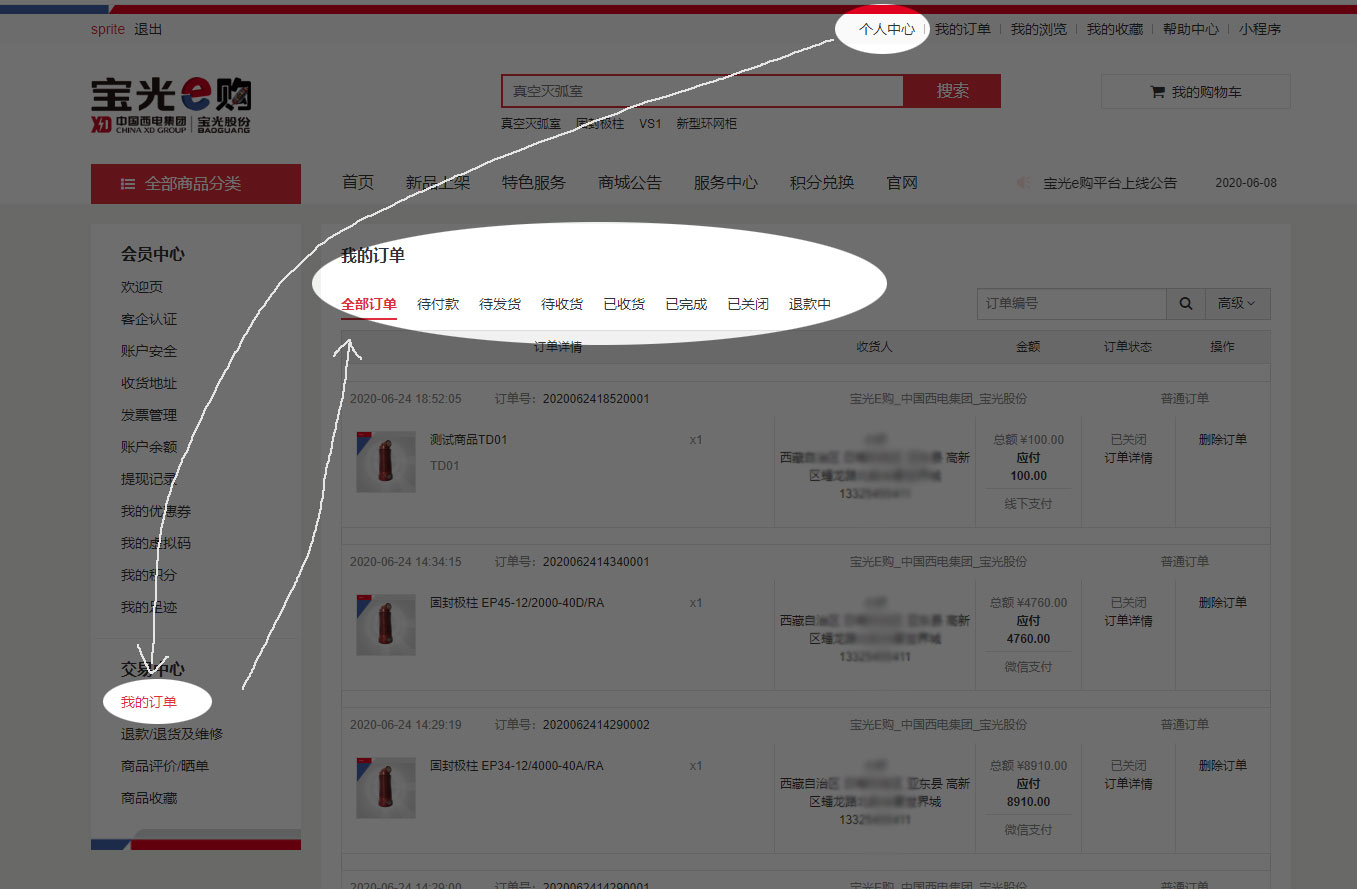Viewport: 1357px width, 889px height.
Task: Open product 固封极柱 EP34-12/4000-40A/RA
Action: (x=517, y=765)
